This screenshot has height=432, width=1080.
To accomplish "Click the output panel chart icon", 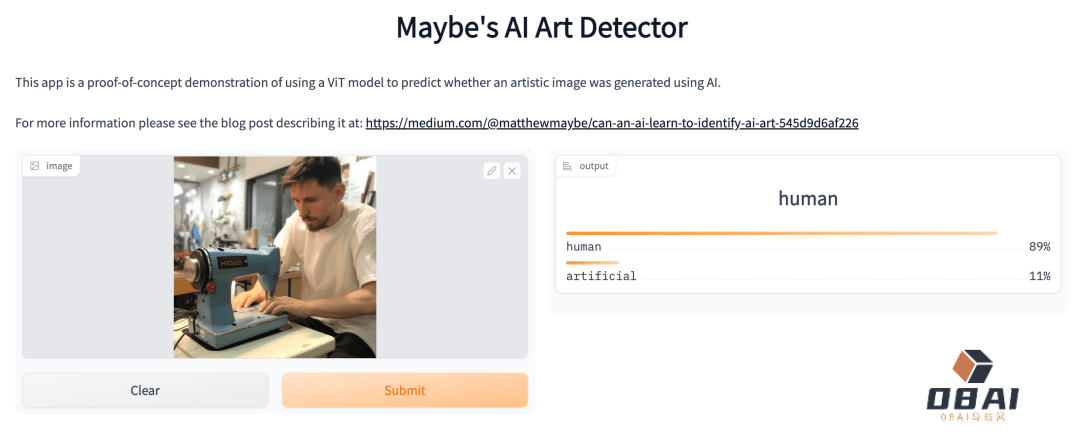I will pos(568,166).
